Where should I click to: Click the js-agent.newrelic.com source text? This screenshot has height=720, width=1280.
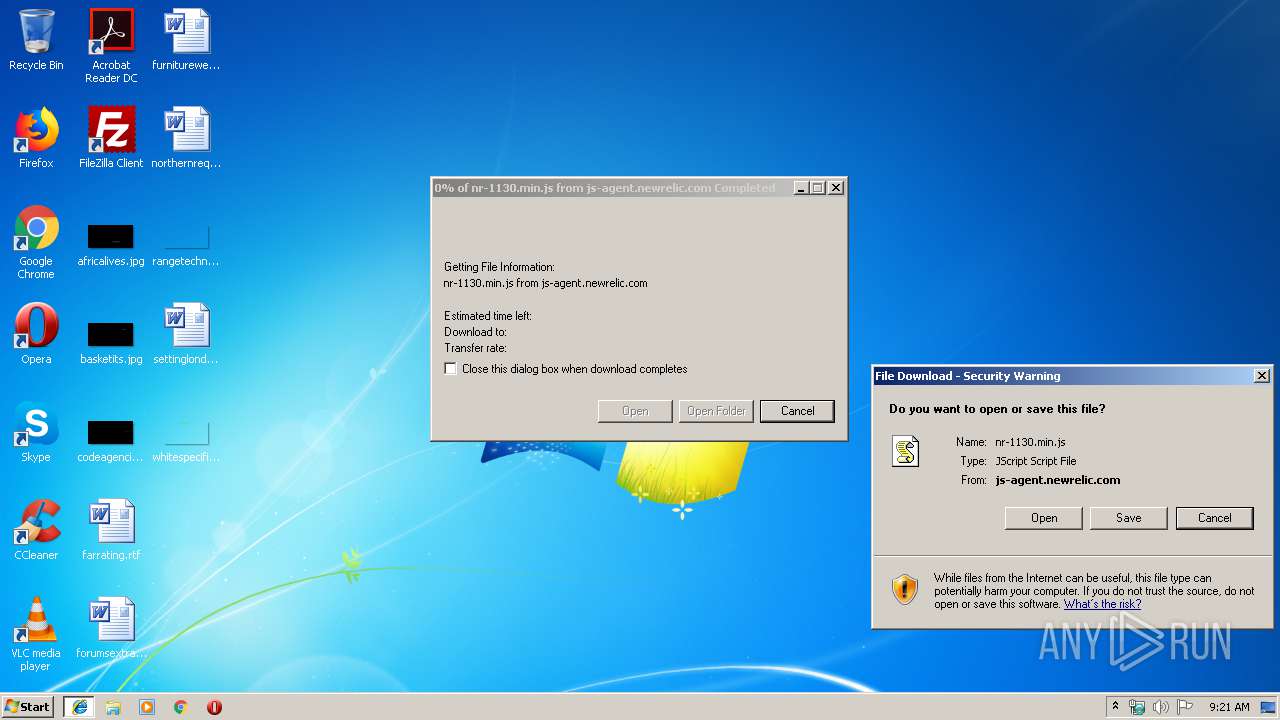pos(1058,480)
